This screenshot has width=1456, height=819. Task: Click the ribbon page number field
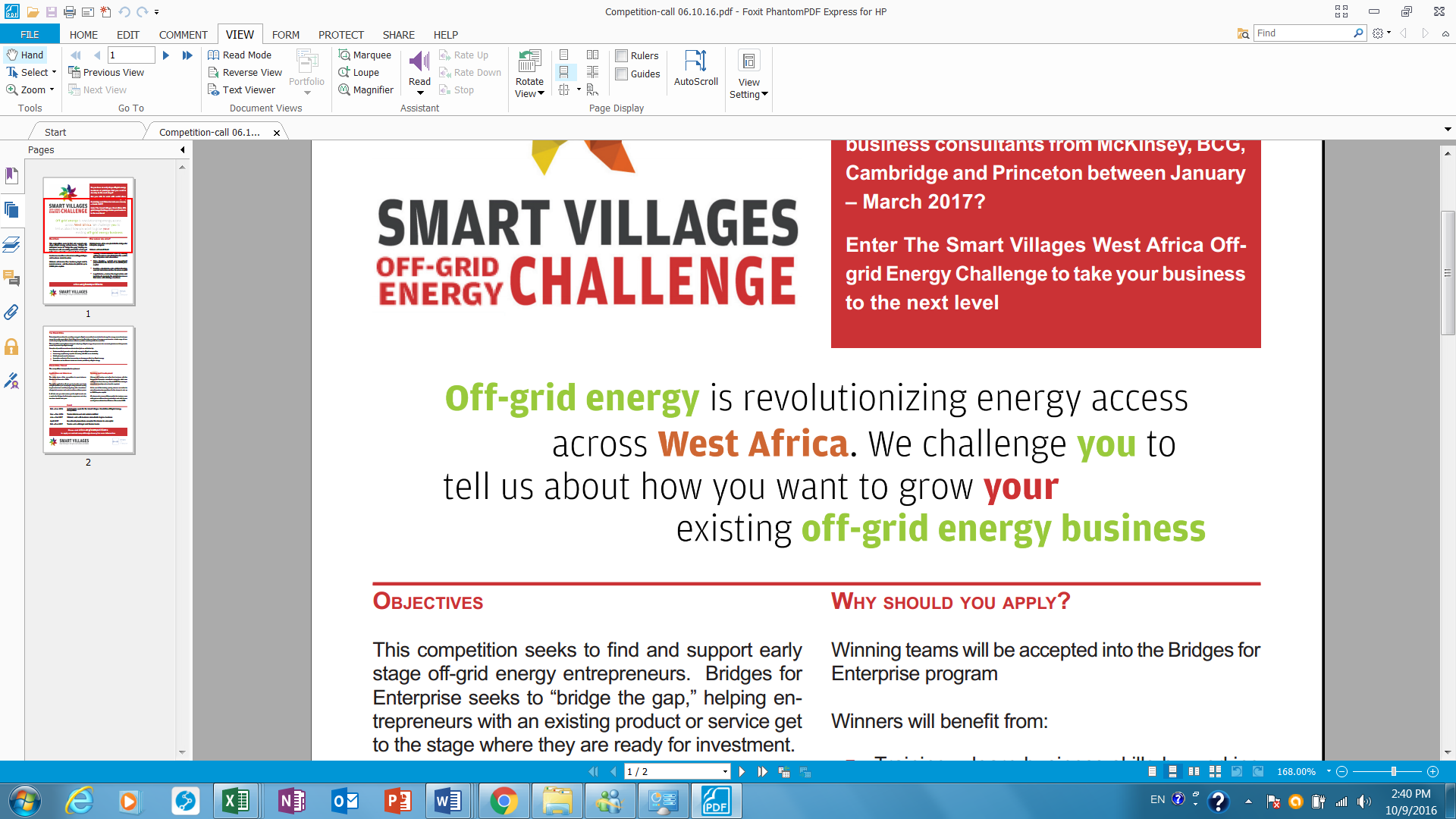(131, 55)
